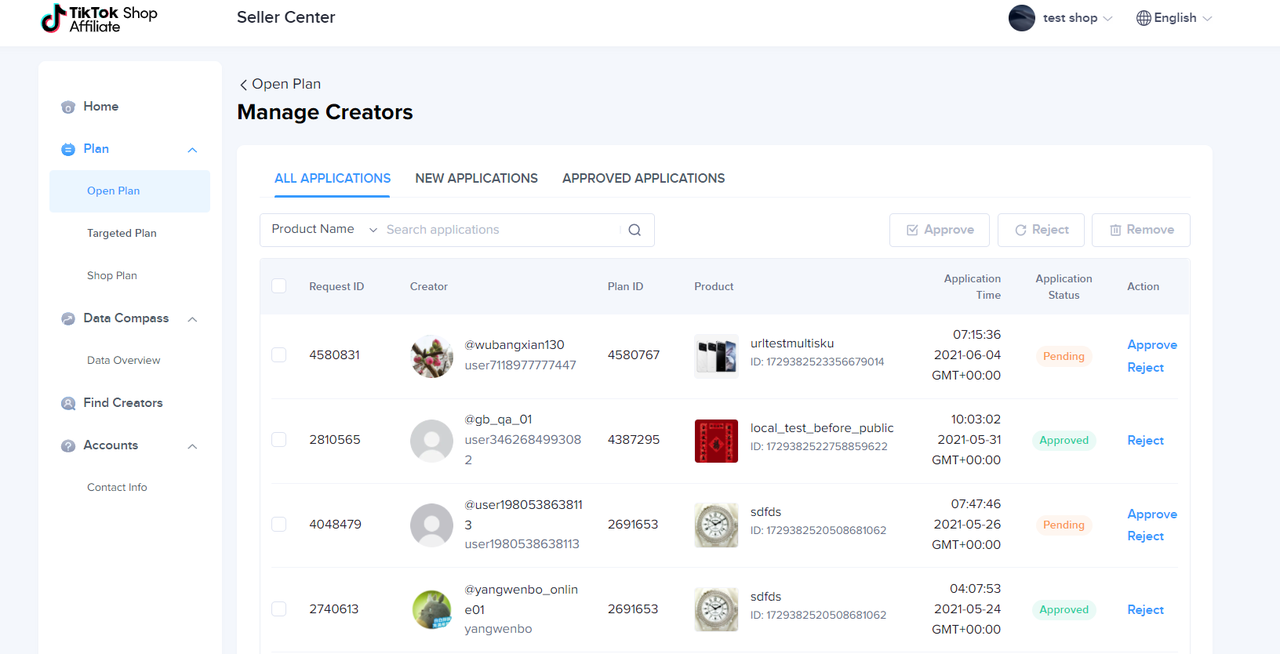Check the box for request 4580831

pos(279,355)
